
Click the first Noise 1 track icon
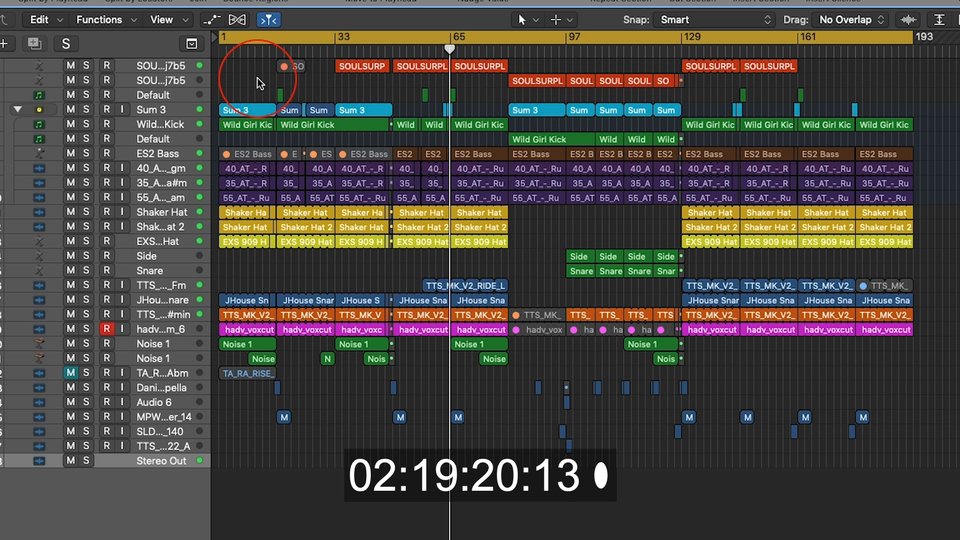39,343
